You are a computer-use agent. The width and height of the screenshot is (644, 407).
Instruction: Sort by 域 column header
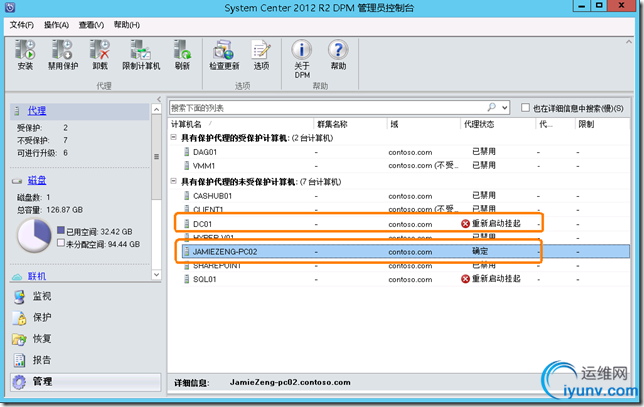424,124
